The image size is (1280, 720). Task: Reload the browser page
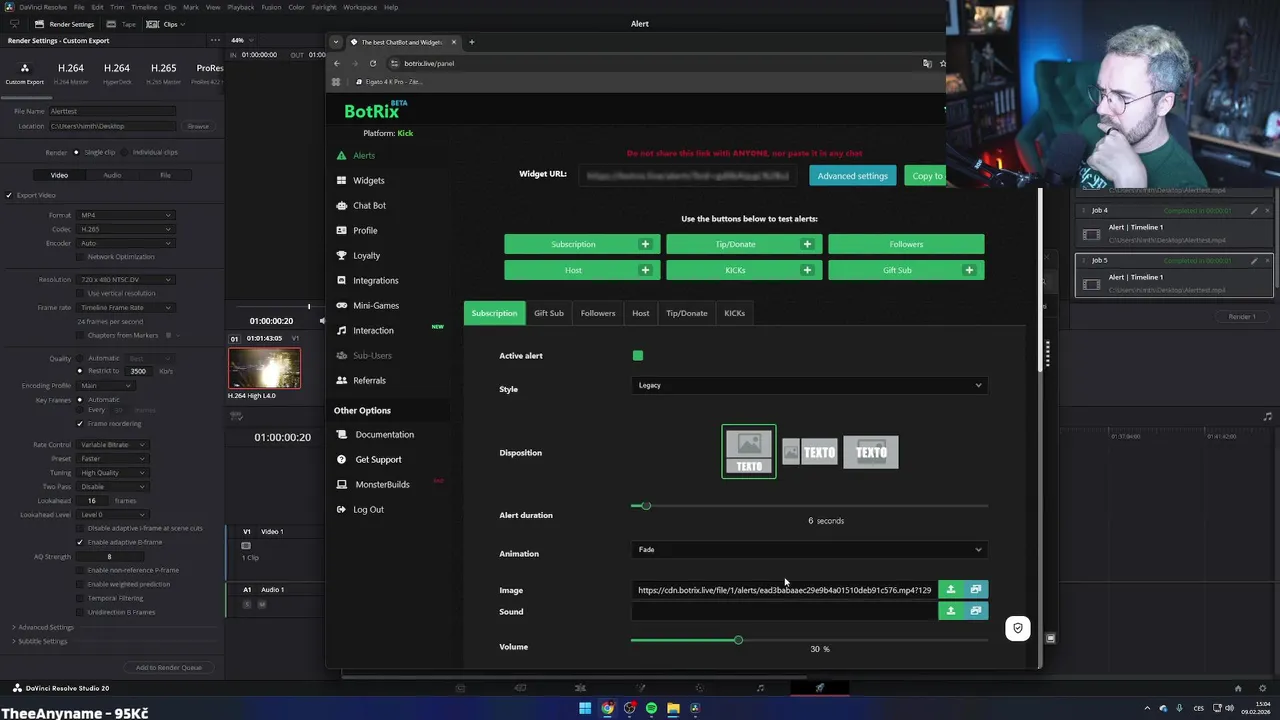373,63
